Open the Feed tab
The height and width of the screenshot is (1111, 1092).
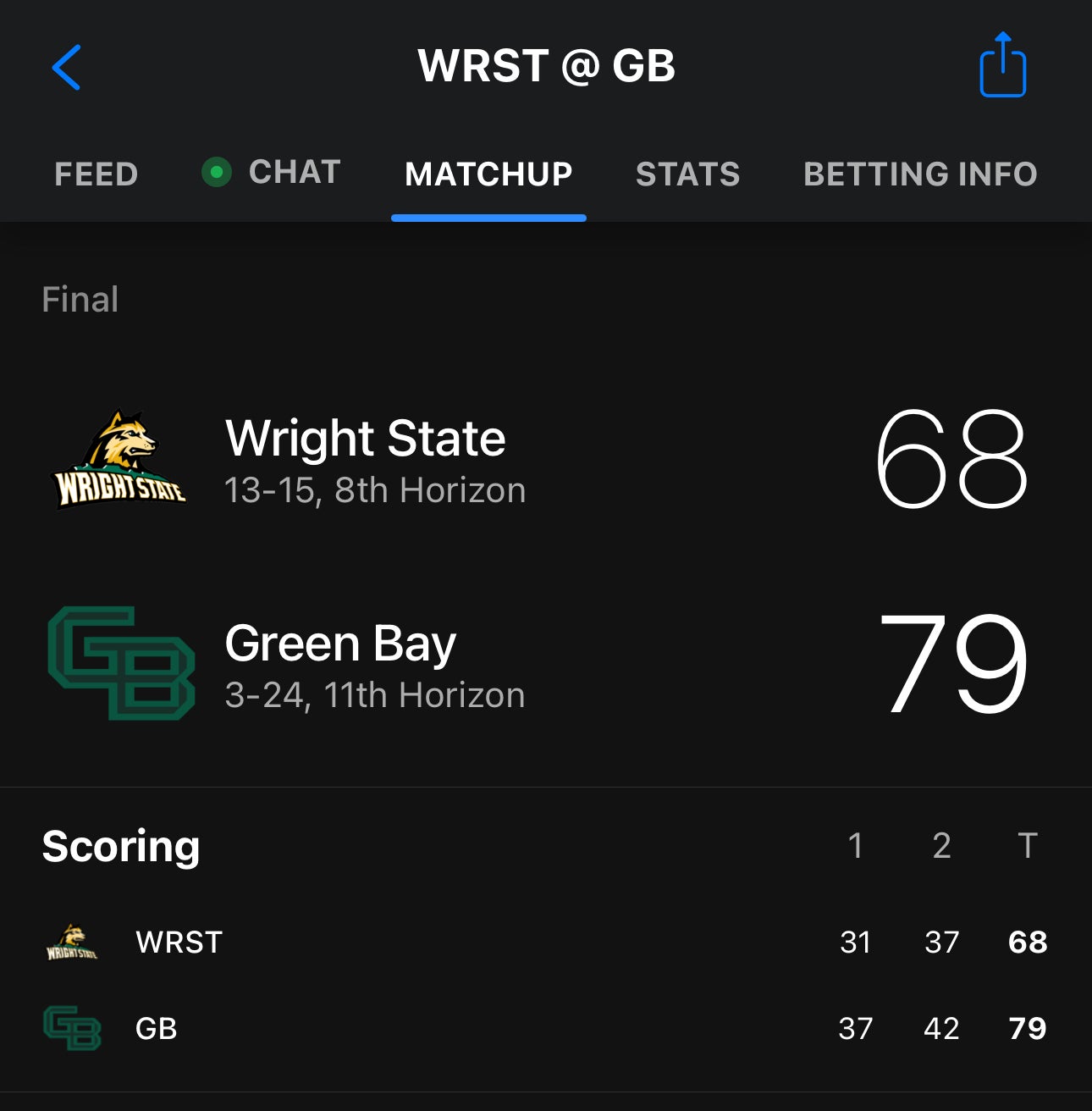[x=97, y=174]
